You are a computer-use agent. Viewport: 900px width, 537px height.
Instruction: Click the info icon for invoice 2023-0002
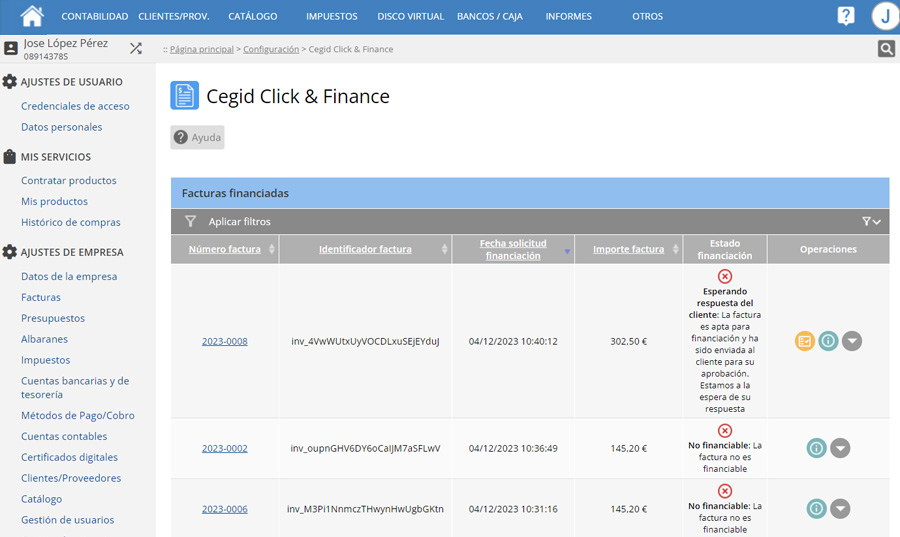[x=816, y=448]
